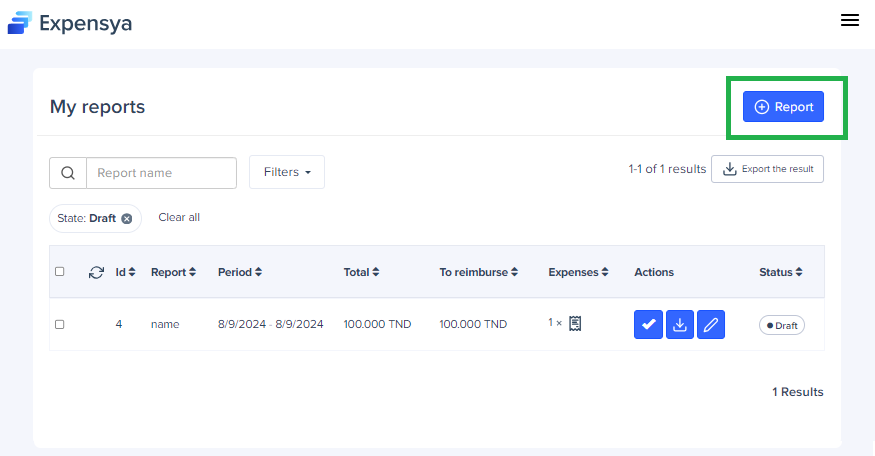The image size is (875, 456).
Task: Create a new Report
Action: 783,107
